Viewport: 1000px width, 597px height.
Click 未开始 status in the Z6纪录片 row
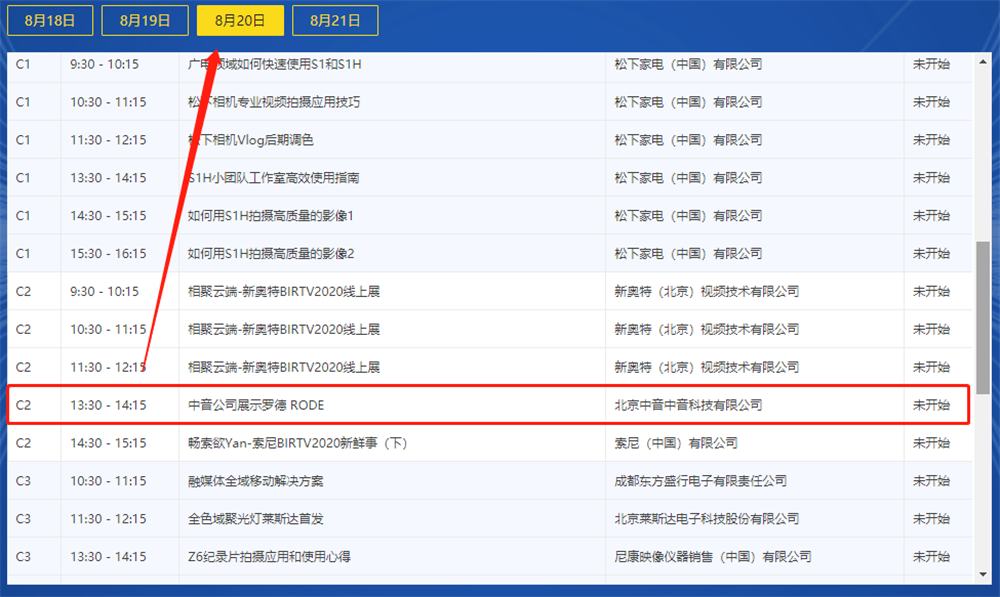931,557
